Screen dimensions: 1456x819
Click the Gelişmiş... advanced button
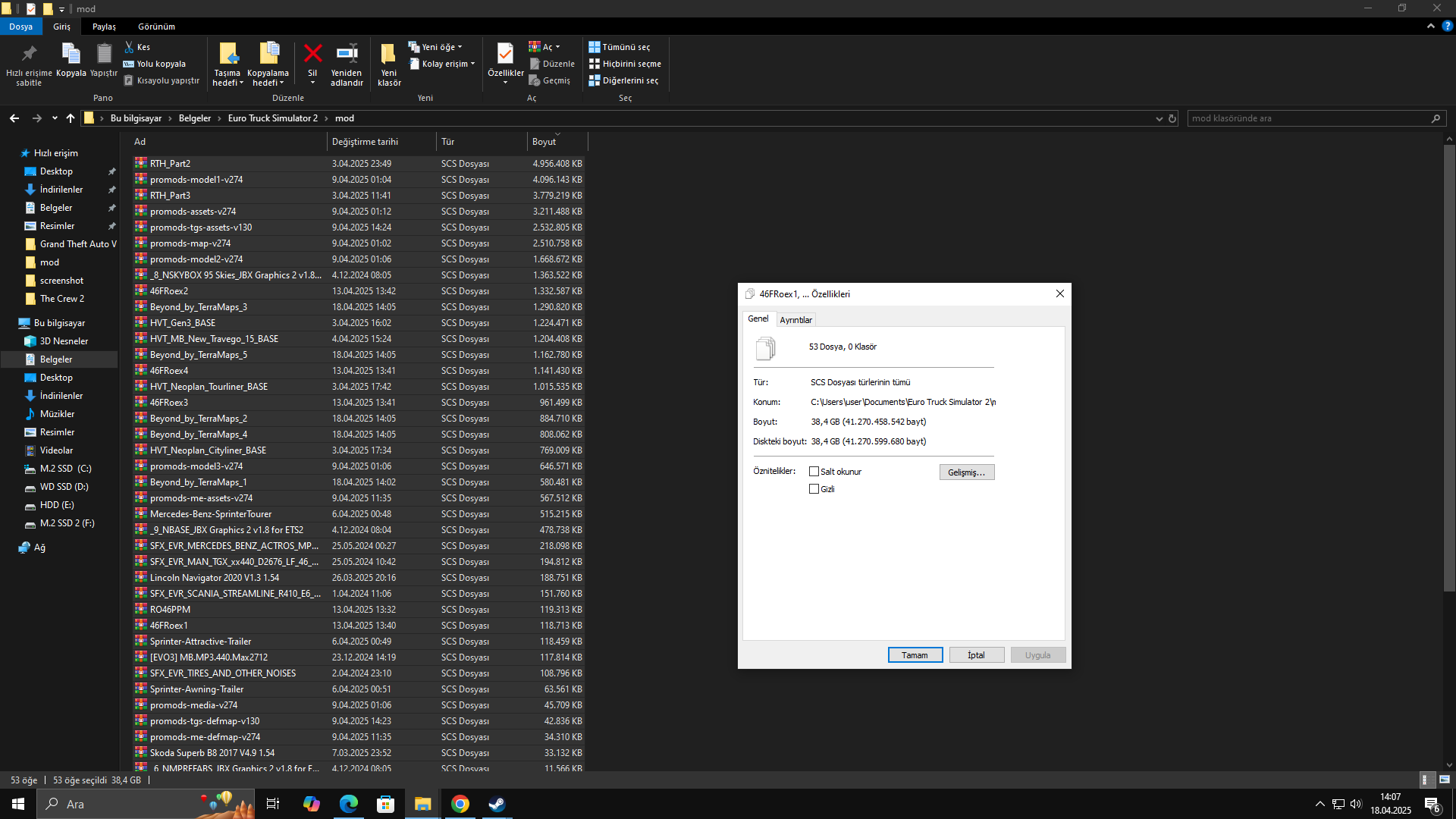tap(966, 472)
